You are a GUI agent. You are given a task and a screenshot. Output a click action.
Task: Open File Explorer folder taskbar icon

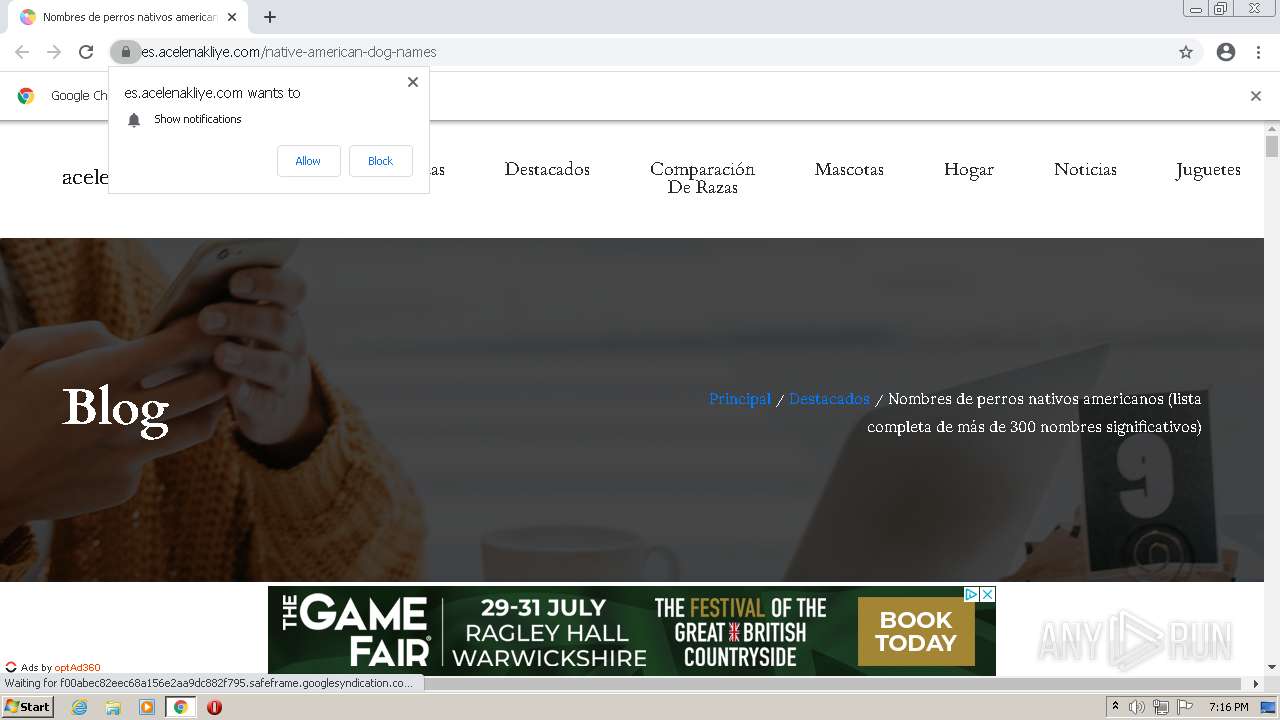[113, 707]
